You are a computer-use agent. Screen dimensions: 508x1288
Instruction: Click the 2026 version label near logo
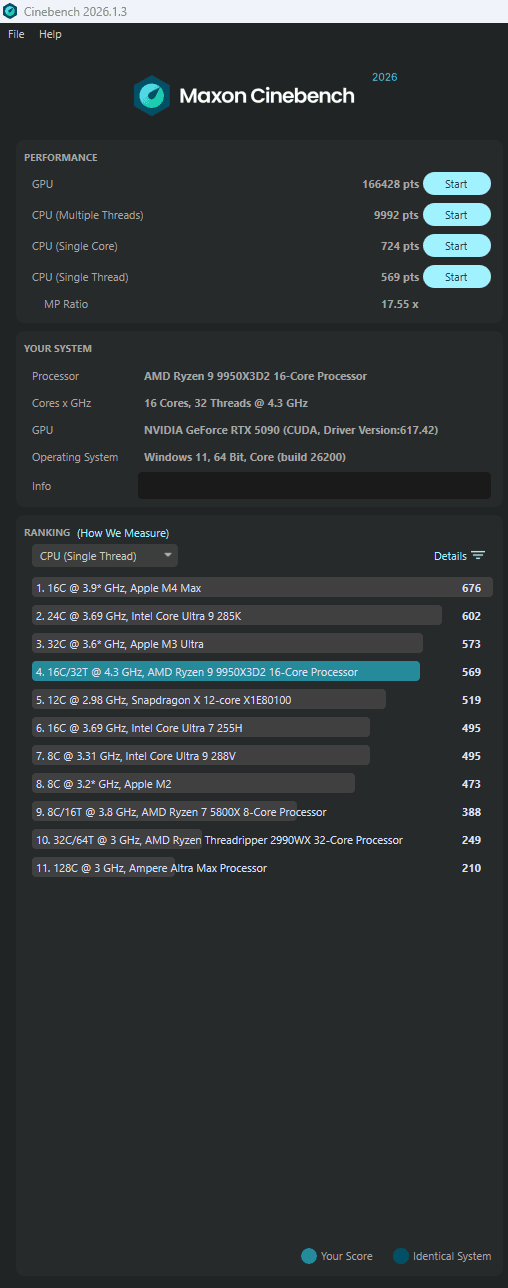pos(384,77)
